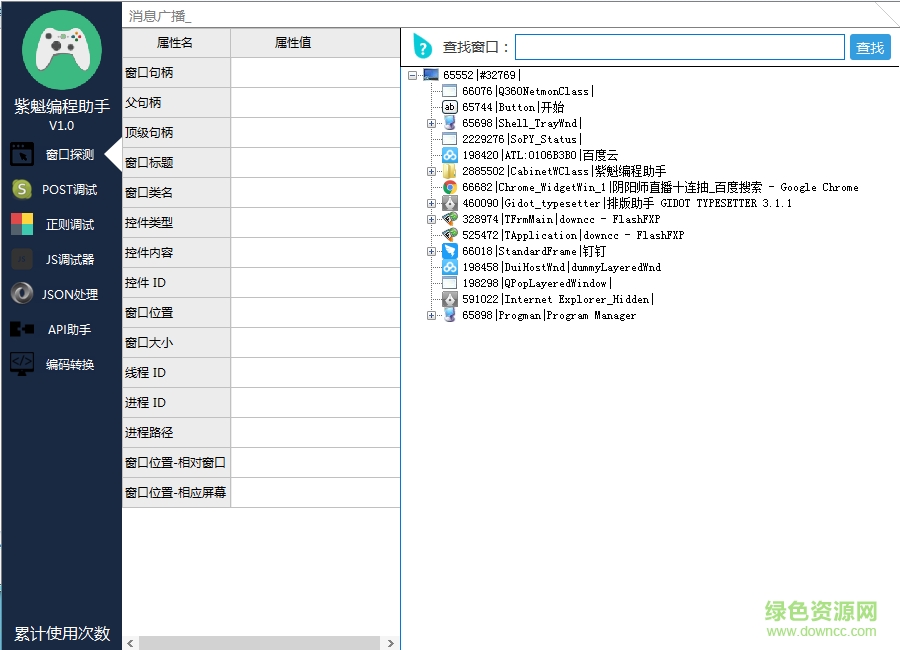
Task: Click the green gamepad logo icon
Action: tap(62, 50)
